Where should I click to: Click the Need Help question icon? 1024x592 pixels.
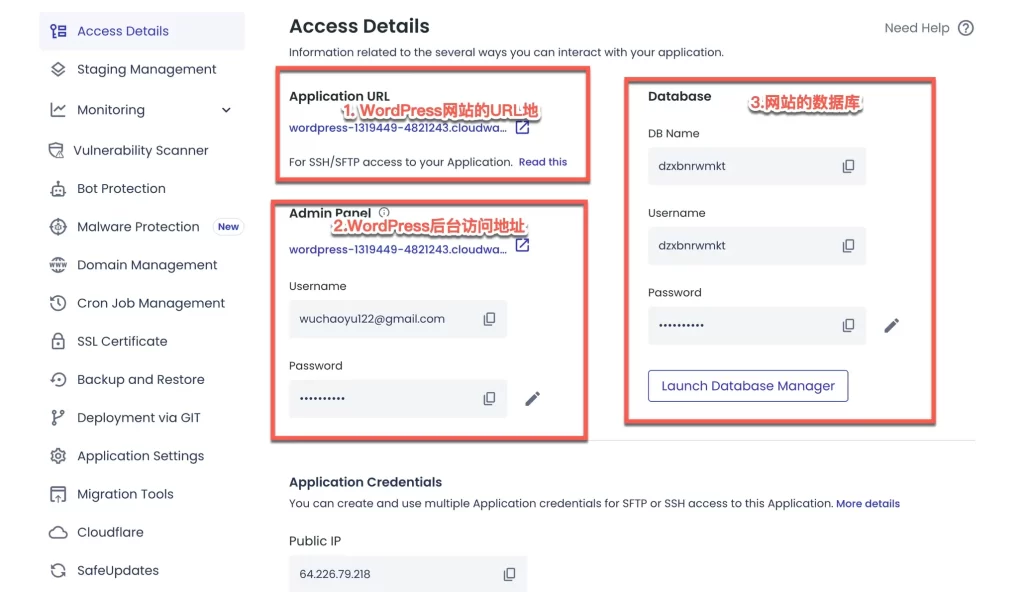pos(965,28)
